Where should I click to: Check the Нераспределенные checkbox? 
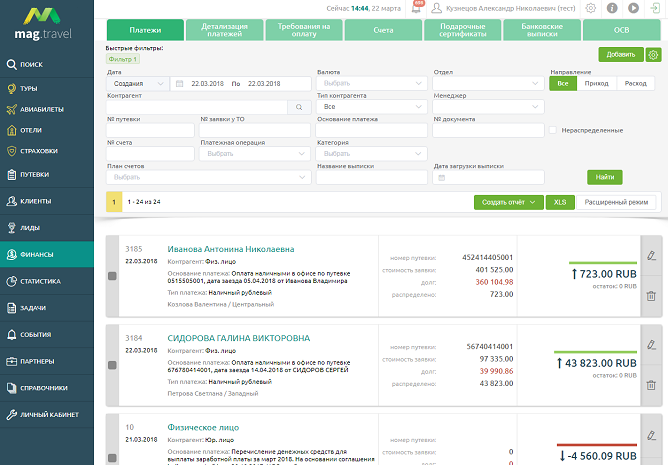pyautogui.click(x=553, y=130)
